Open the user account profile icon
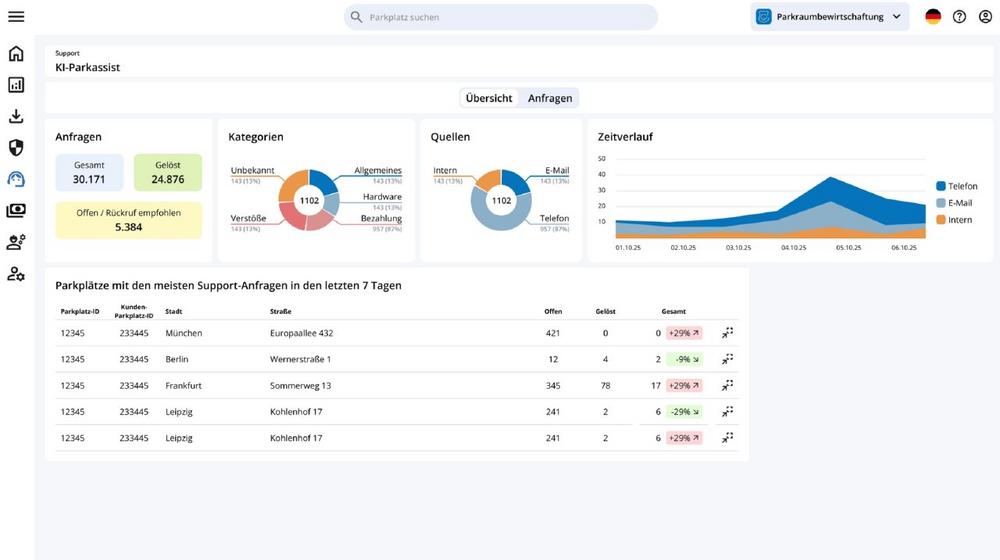The image size is (1000, 560). (x=985, y=17)
